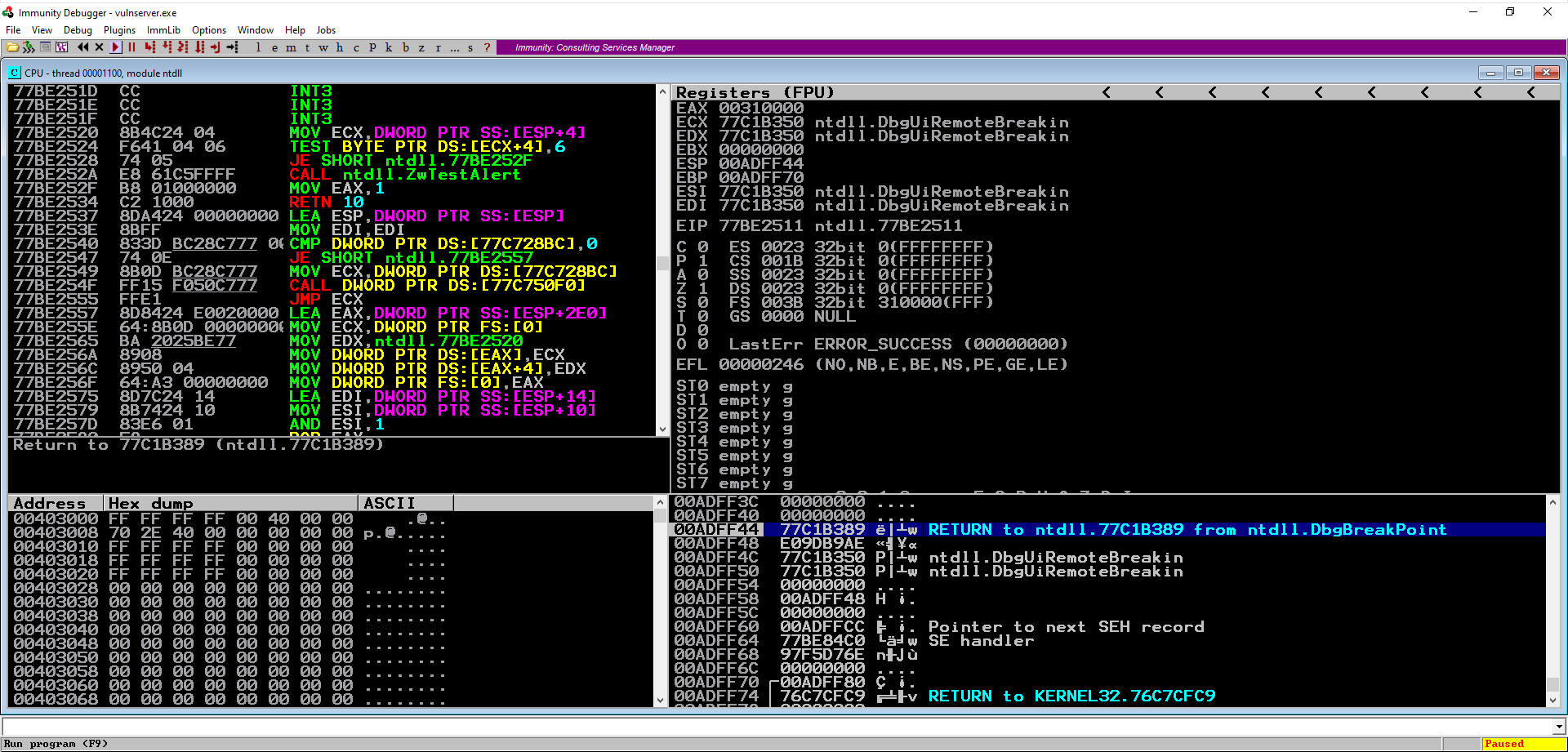Minimize the CPU child window
Screen dimensions: 1568x752
[x=1490, y=73]
